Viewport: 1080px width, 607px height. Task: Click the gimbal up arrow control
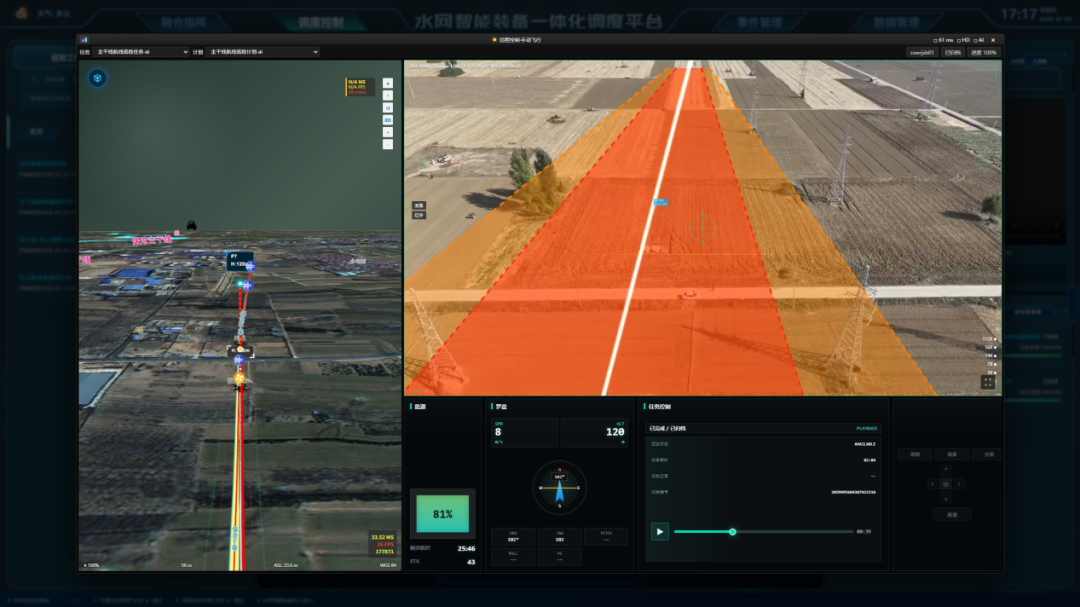point(946,470)
